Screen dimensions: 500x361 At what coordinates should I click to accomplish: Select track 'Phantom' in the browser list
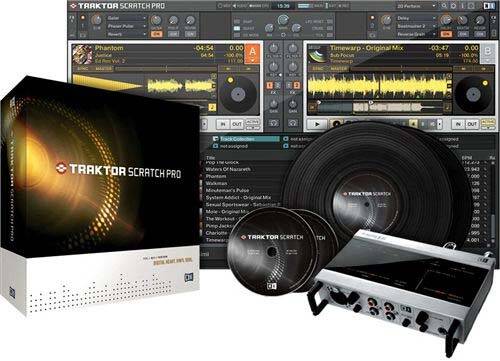[x=216, y=176]
